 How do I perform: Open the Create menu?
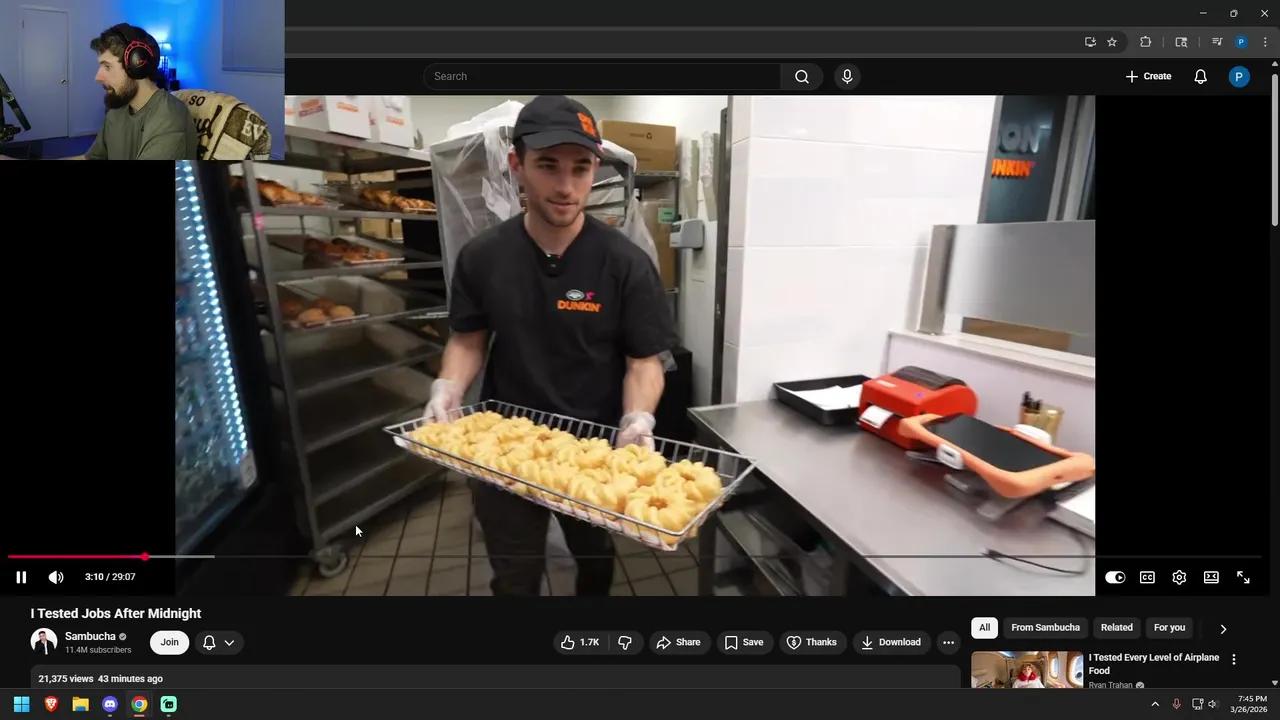(1148, 76)
